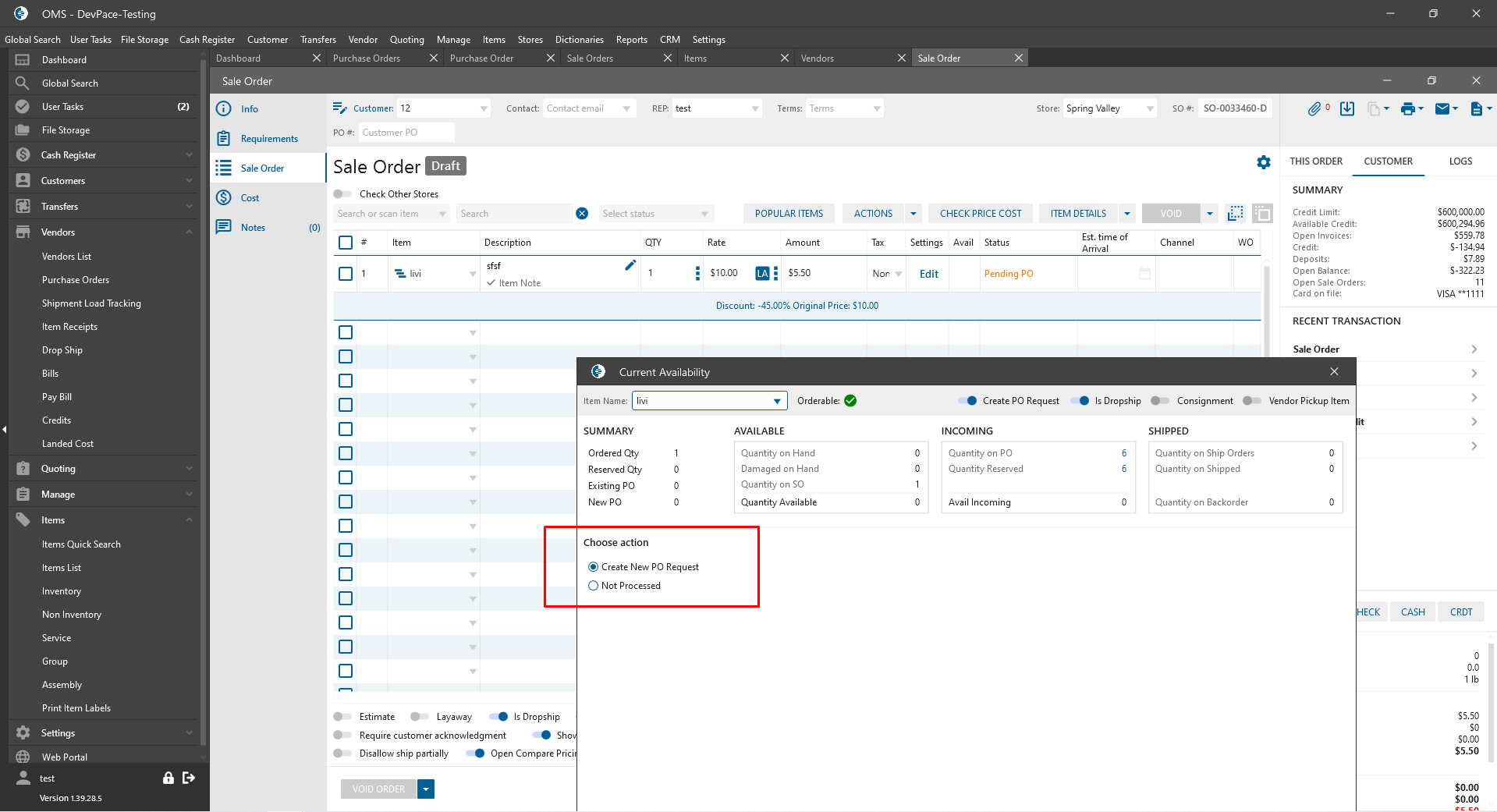Toggle the Check Other Stores switch

[x=342, y=194]
